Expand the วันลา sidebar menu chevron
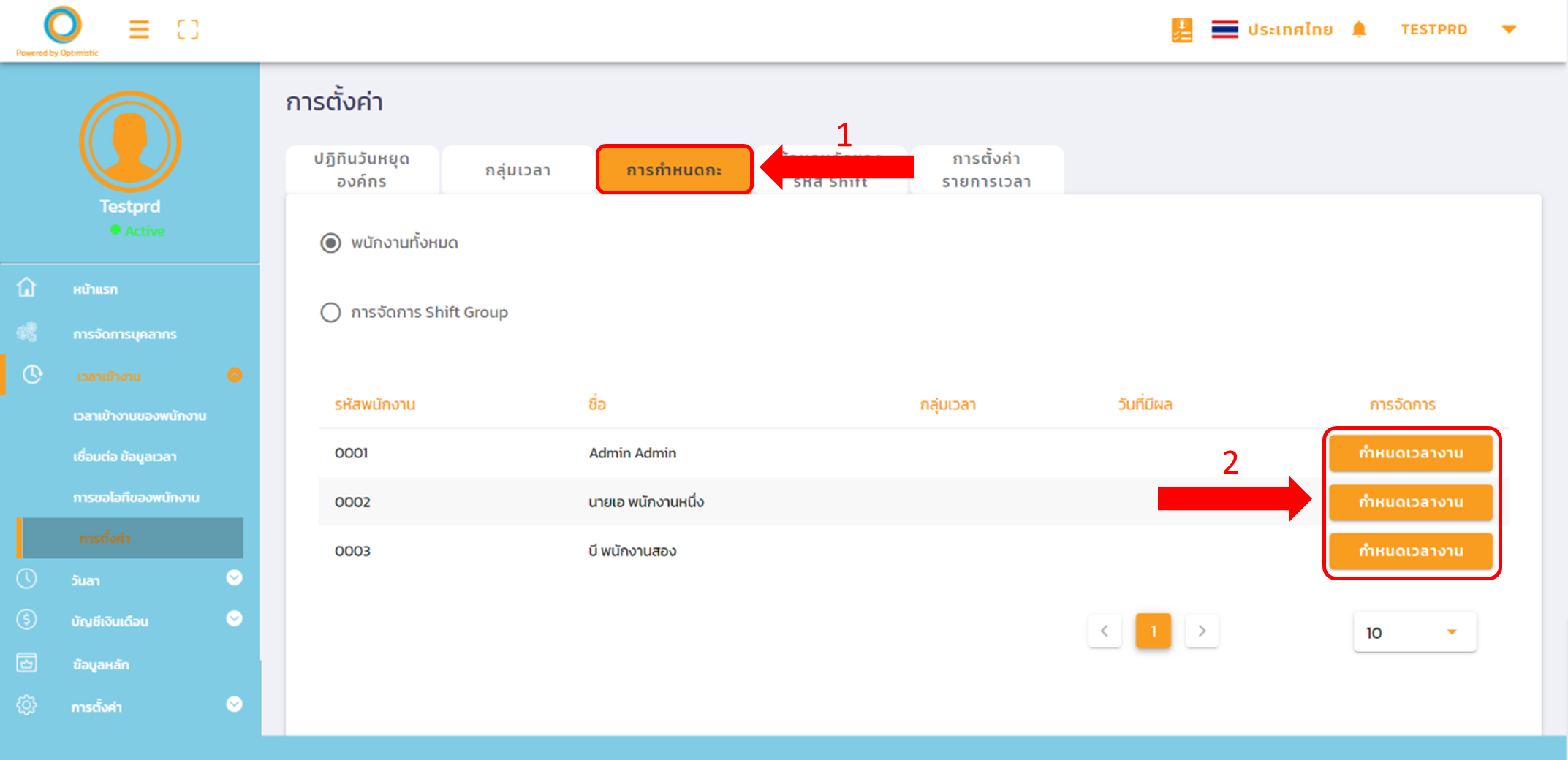Viewport: 1568px width, 760px height. tap(234, 578)
